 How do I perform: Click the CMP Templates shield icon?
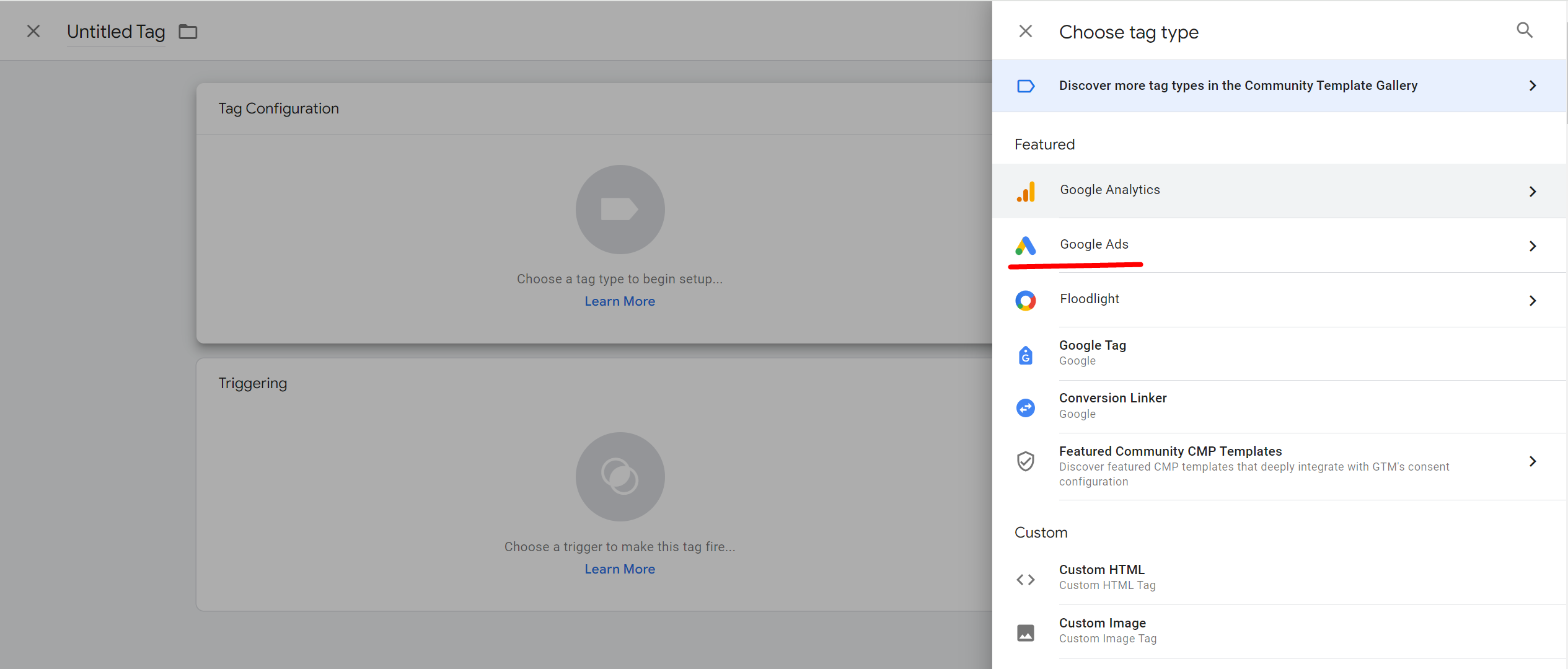[1026, 461]
